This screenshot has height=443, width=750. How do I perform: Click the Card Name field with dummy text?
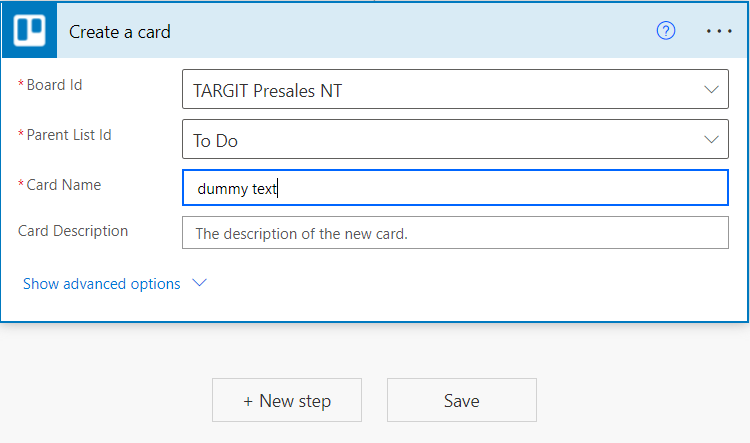[x=455, y=188]
